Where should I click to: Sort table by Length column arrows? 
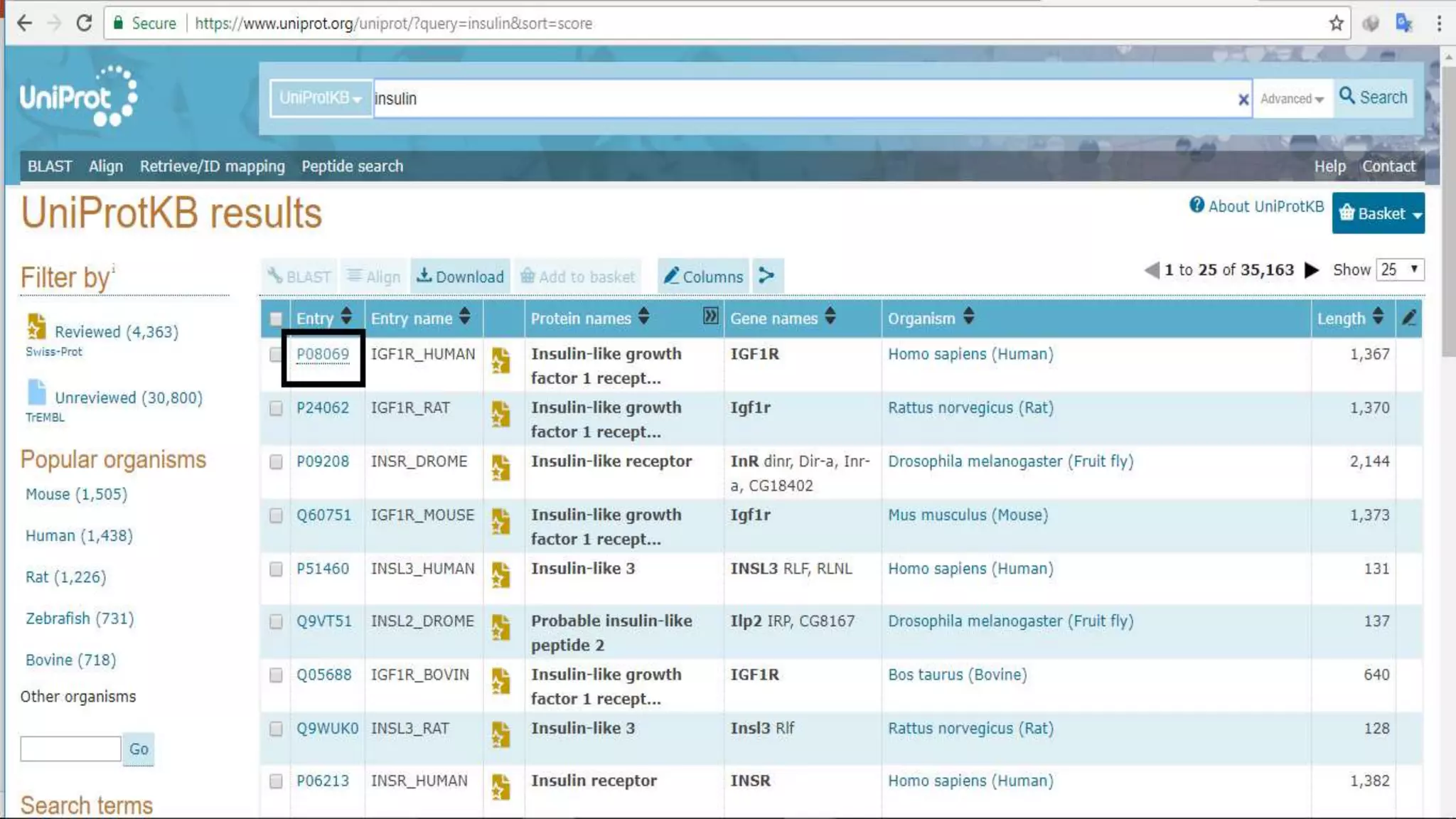(1378, 316)
